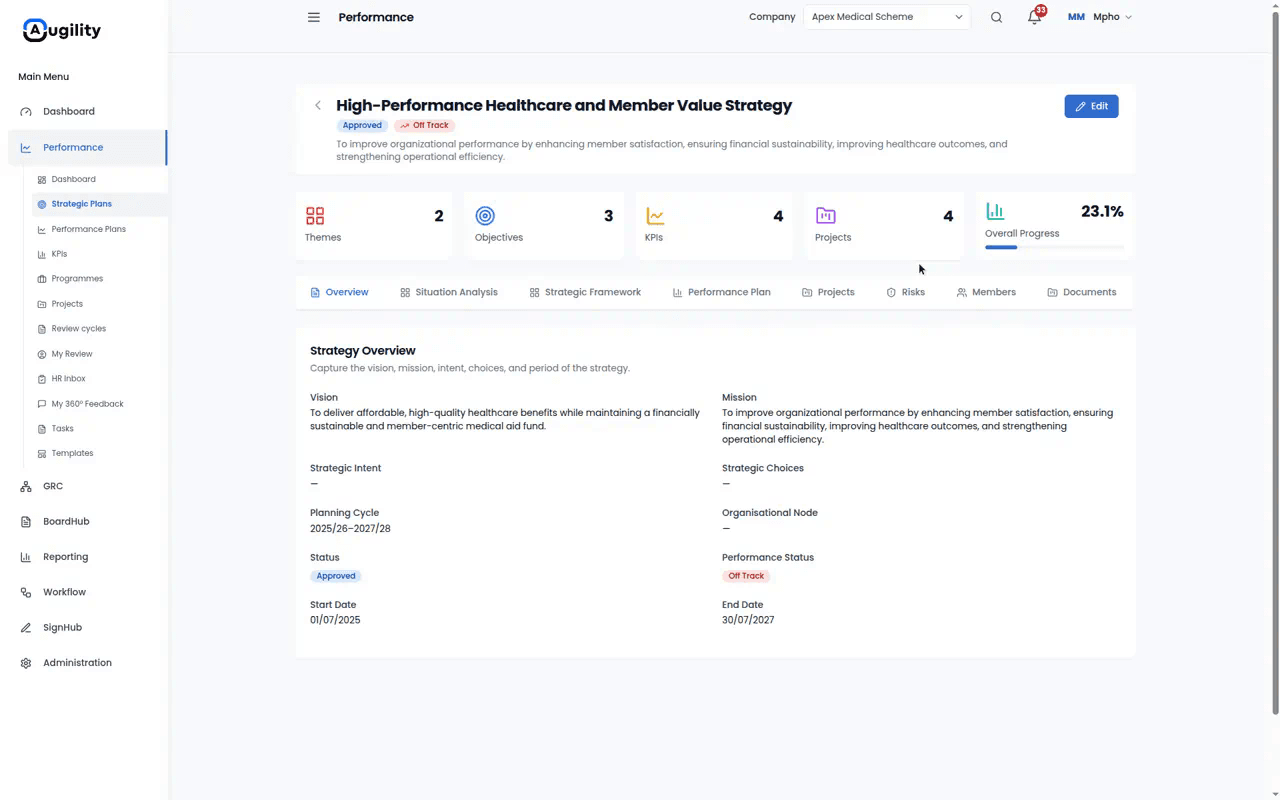Click the KPIs chart icon
This screenshot has width=1280, height=800.
pyautogui.click(x=655, y=216)
